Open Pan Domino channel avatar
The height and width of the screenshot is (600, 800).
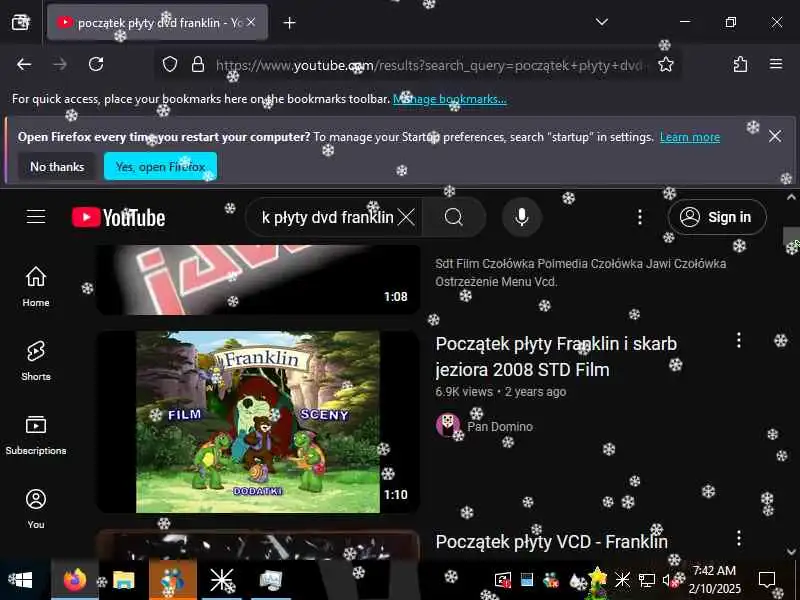(x=448, y=426)
